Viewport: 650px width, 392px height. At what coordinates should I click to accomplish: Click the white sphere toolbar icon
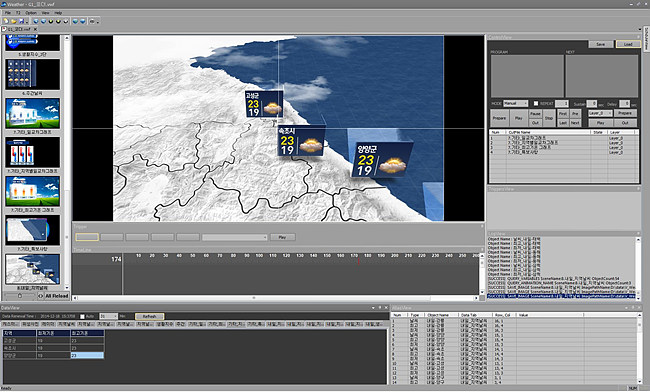click(66, 21)
